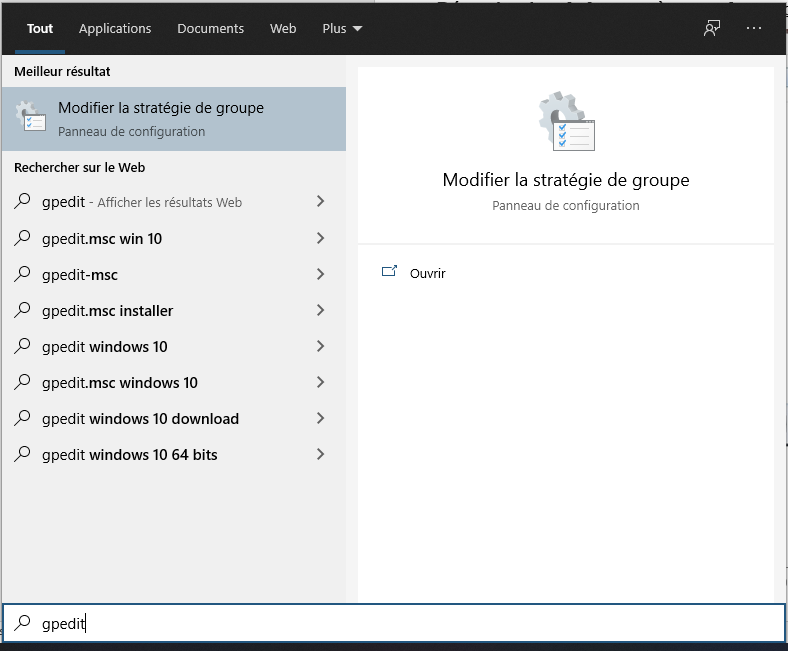This screenshot has width=788, height=651.
Task: Expand arrow next to gpedit.msc windows 10
Action: [321, 382]
